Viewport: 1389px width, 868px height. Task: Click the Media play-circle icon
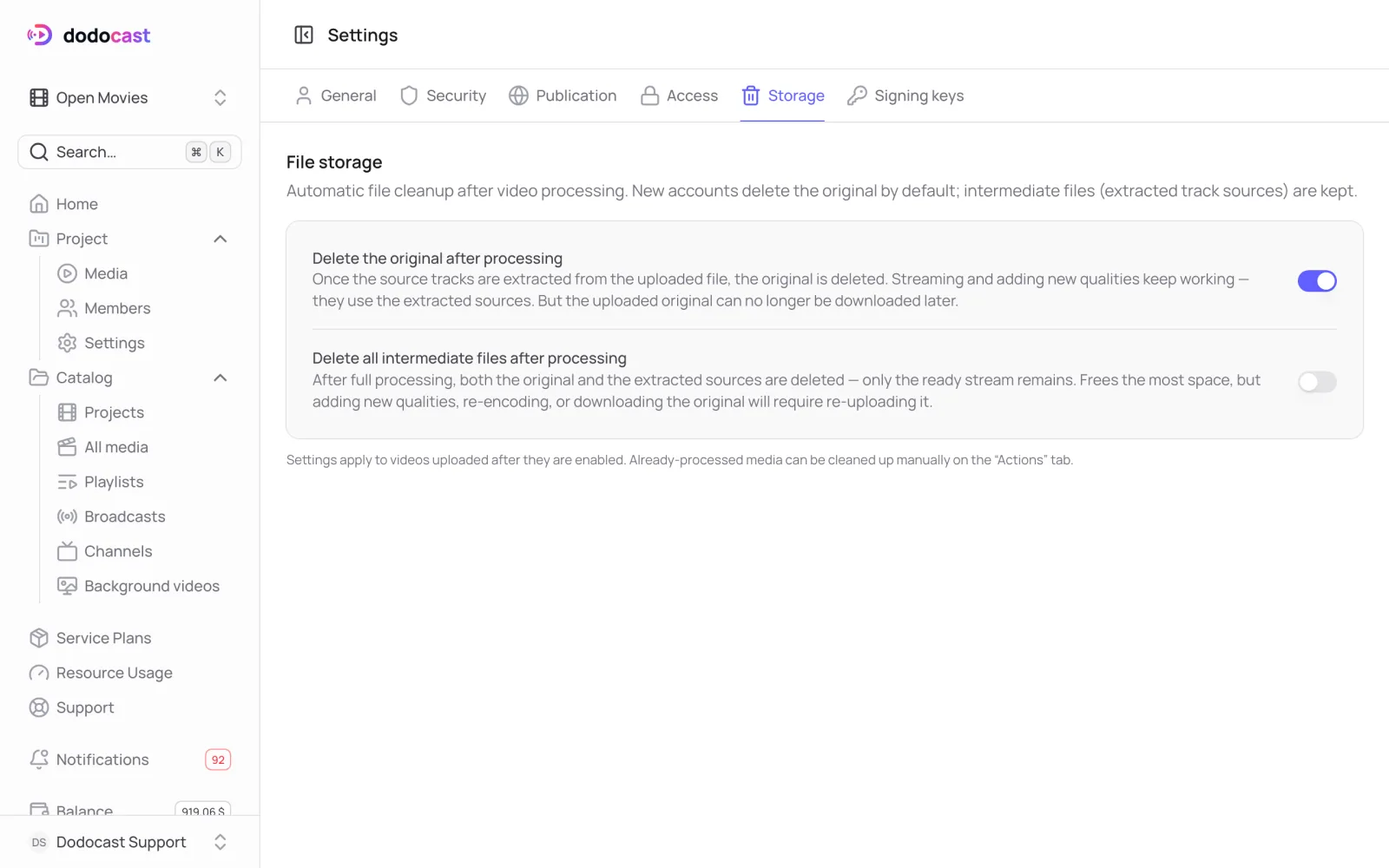[67, 273]
